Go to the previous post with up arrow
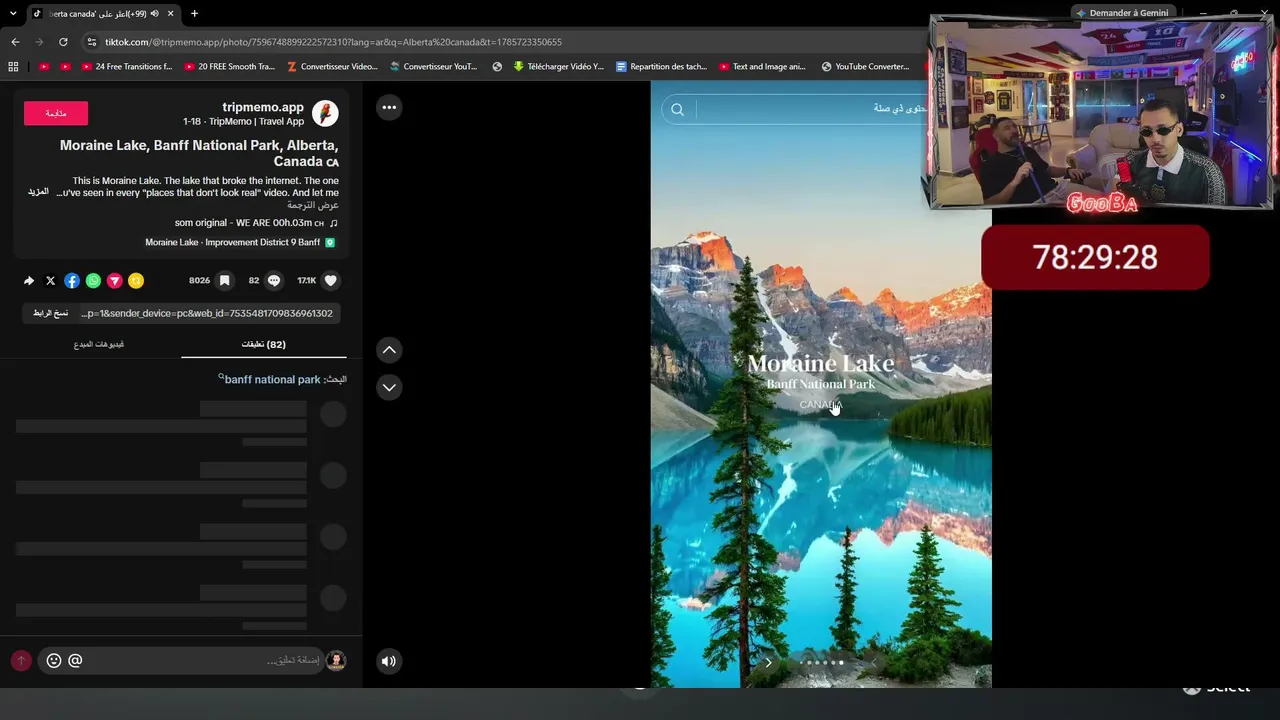1280x720 pixels. (x=389, y=349)
